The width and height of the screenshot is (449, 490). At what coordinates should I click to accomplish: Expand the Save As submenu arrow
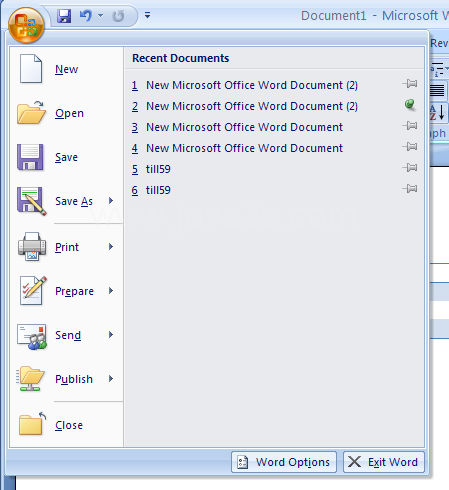coord(111,200)
